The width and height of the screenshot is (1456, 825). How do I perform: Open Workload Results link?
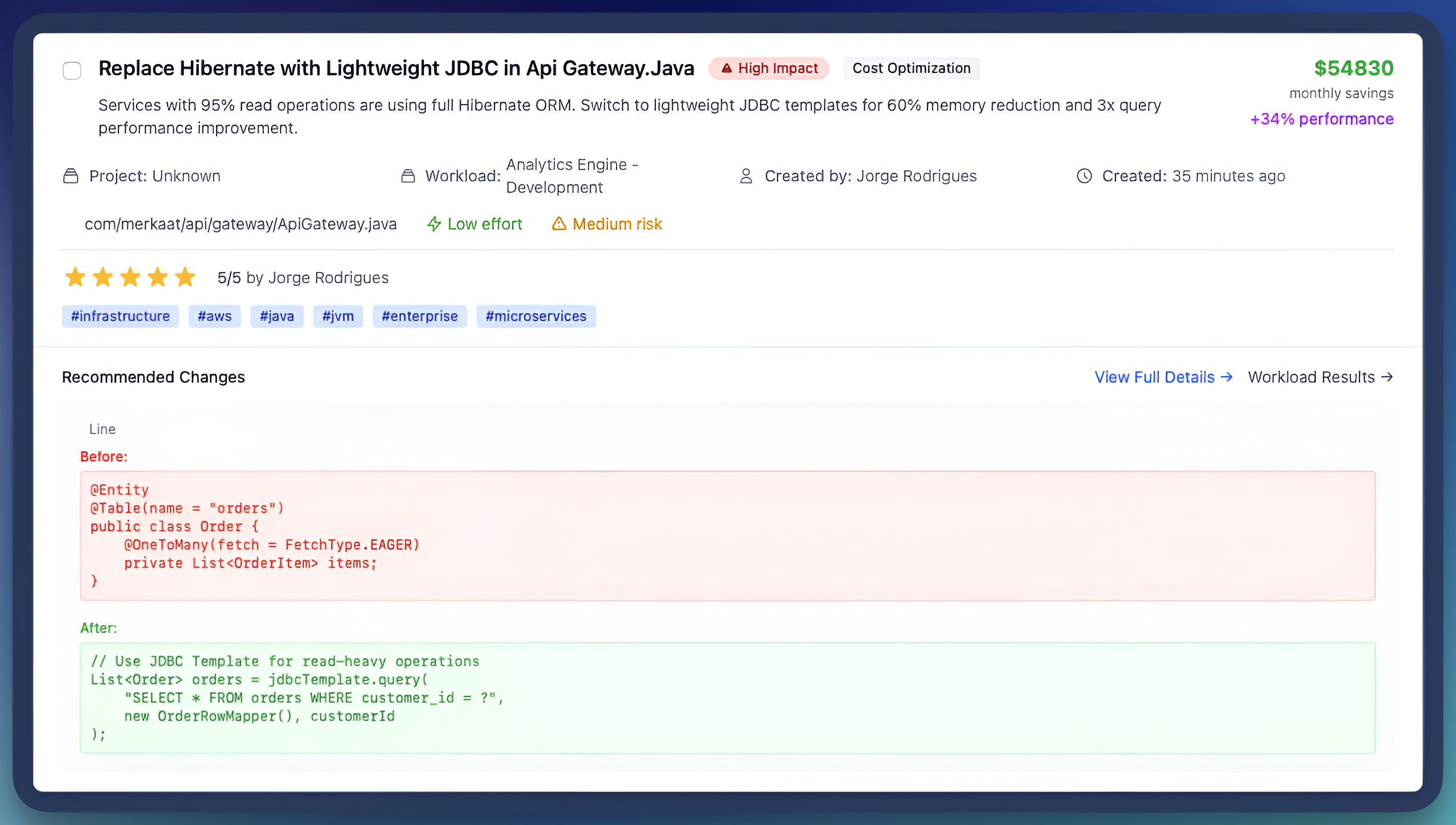click(x=1320, y=377)
